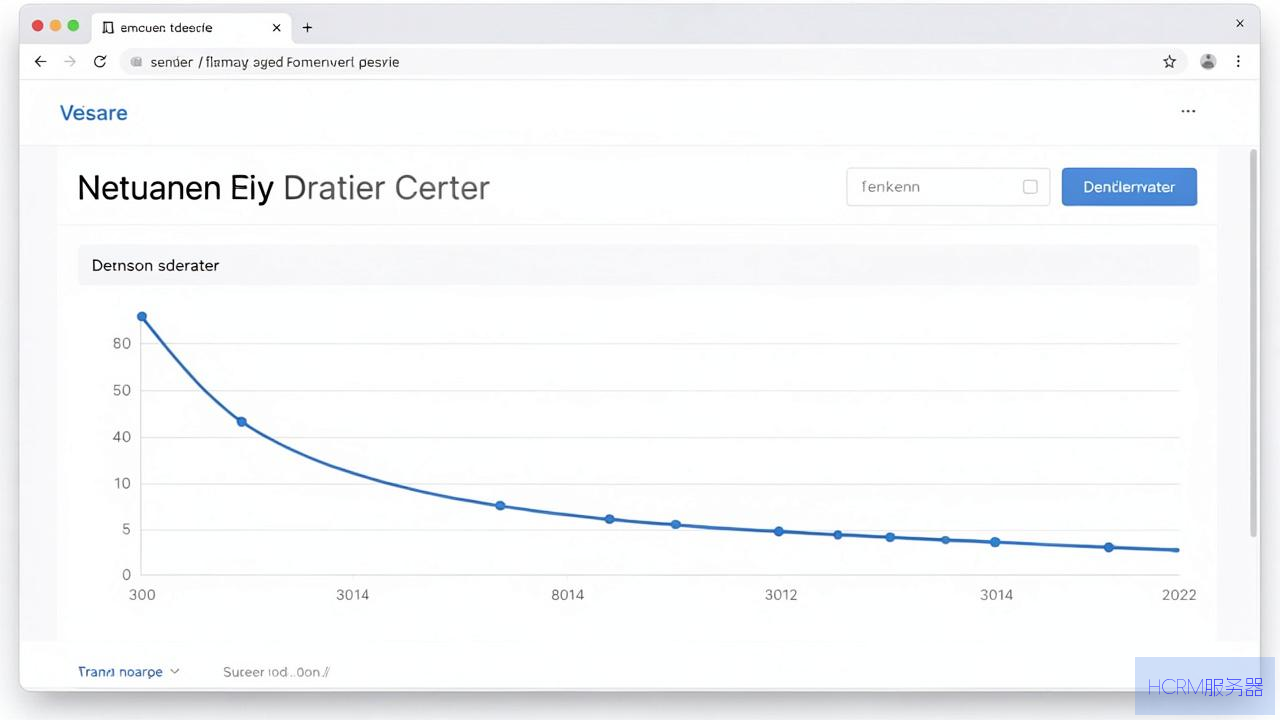Click the Sueer iod link at bottom
The width and height of the screenshot is (1280, 720).
coord(276,672)
